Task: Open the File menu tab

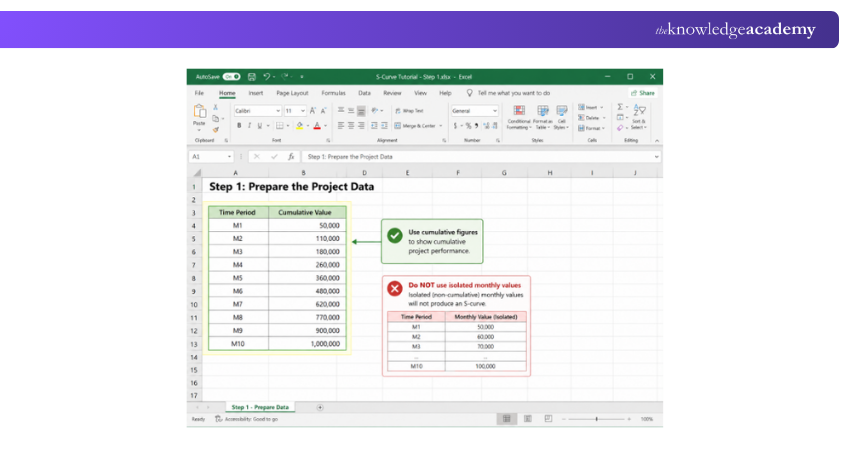Action: point(199,93)
